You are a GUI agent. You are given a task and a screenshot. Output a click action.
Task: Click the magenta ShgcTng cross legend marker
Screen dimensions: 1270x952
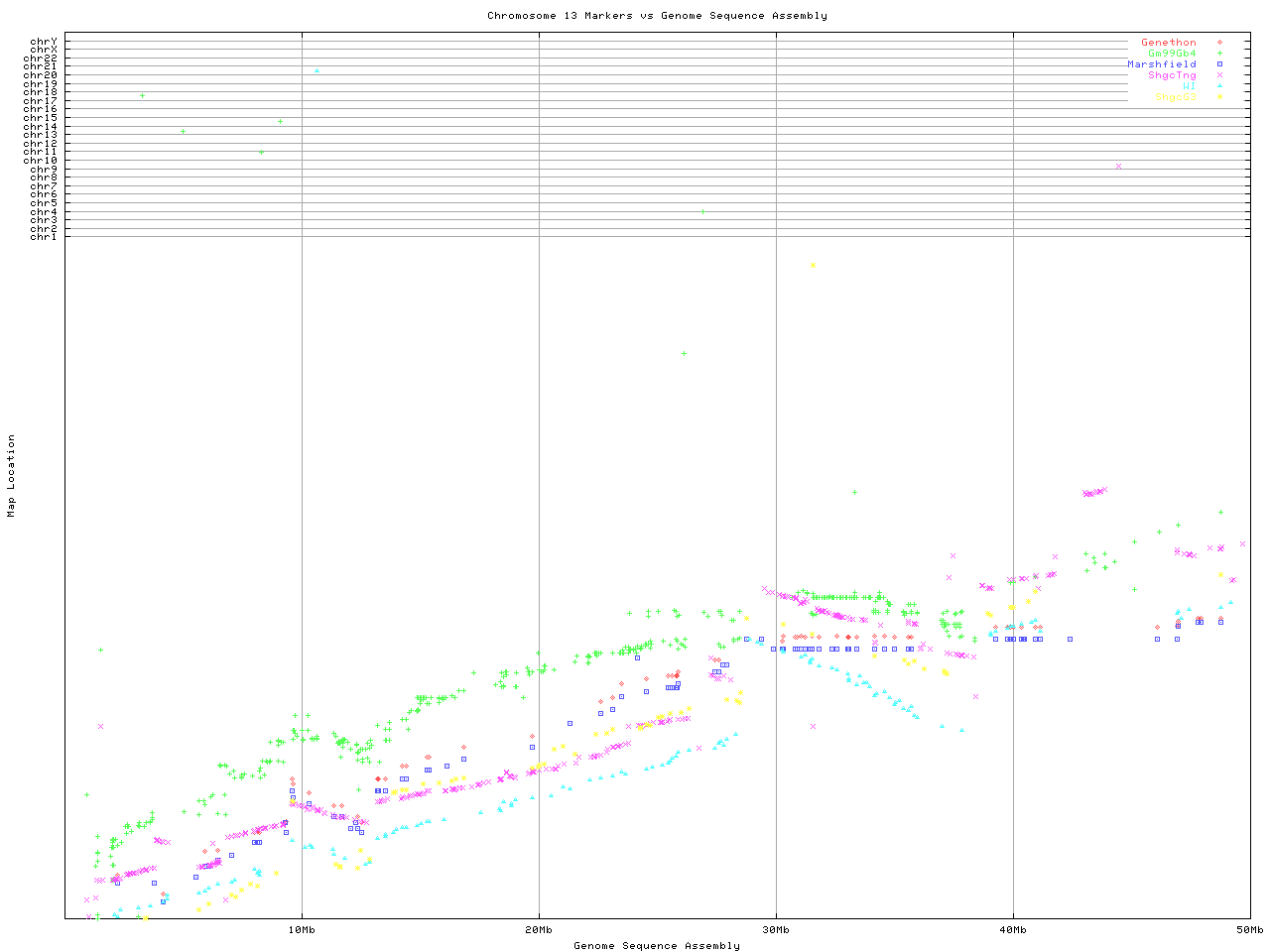1219,75
